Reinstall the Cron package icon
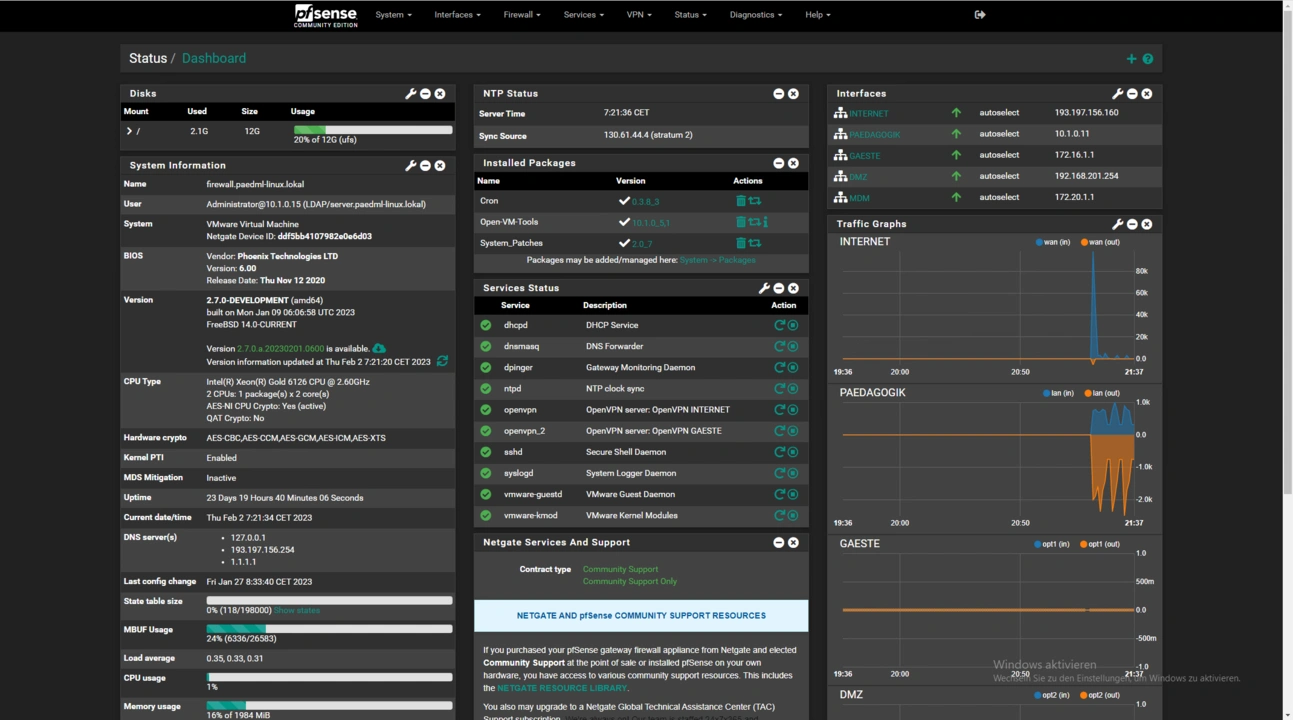 [754, 201]
